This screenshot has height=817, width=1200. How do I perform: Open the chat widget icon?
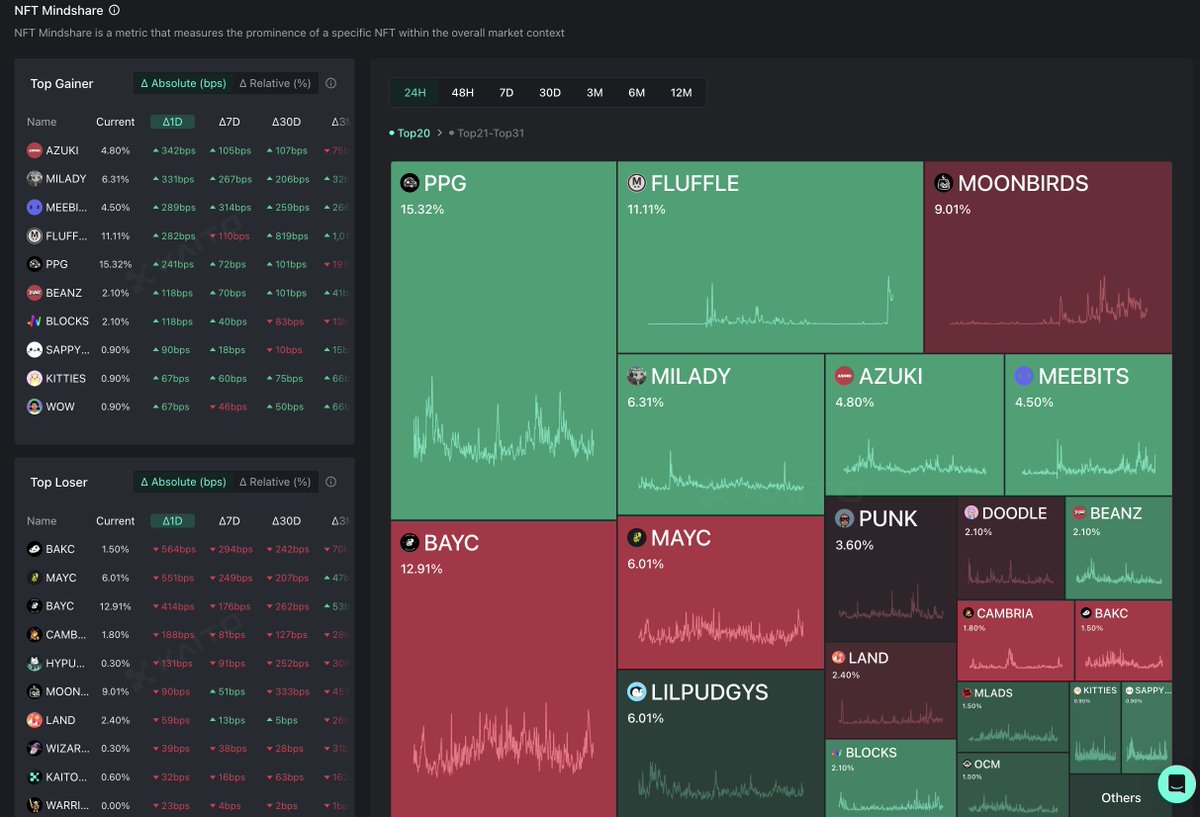[x=1176, y=783]
